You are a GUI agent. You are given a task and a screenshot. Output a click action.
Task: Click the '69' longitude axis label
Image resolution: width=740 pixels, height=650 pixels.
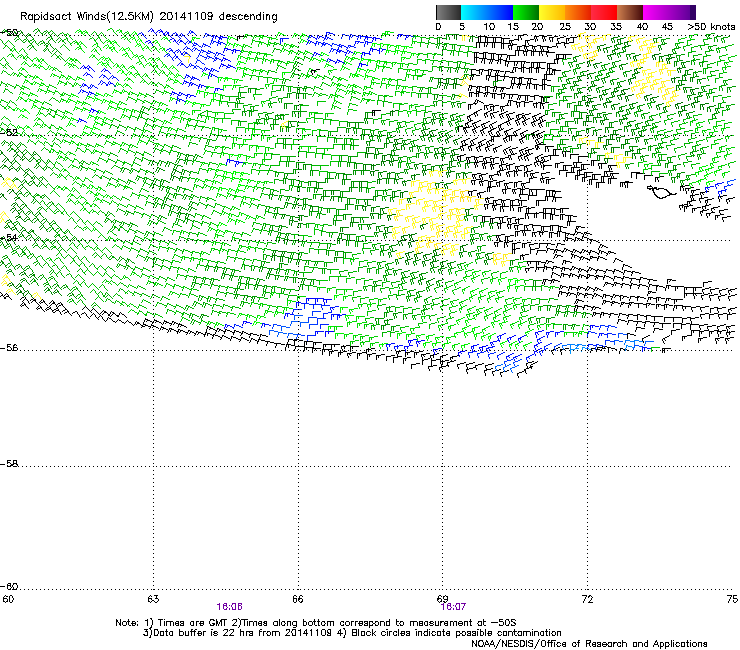(x=442, y=599)
